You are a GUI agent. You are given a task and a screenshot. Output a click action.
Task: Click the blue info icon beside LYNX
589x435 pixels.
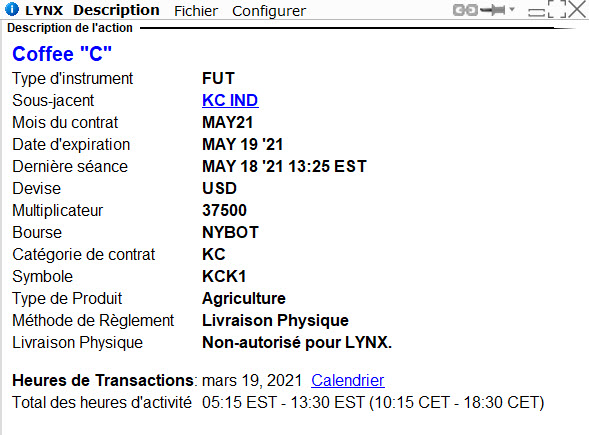tap(12, 9)
